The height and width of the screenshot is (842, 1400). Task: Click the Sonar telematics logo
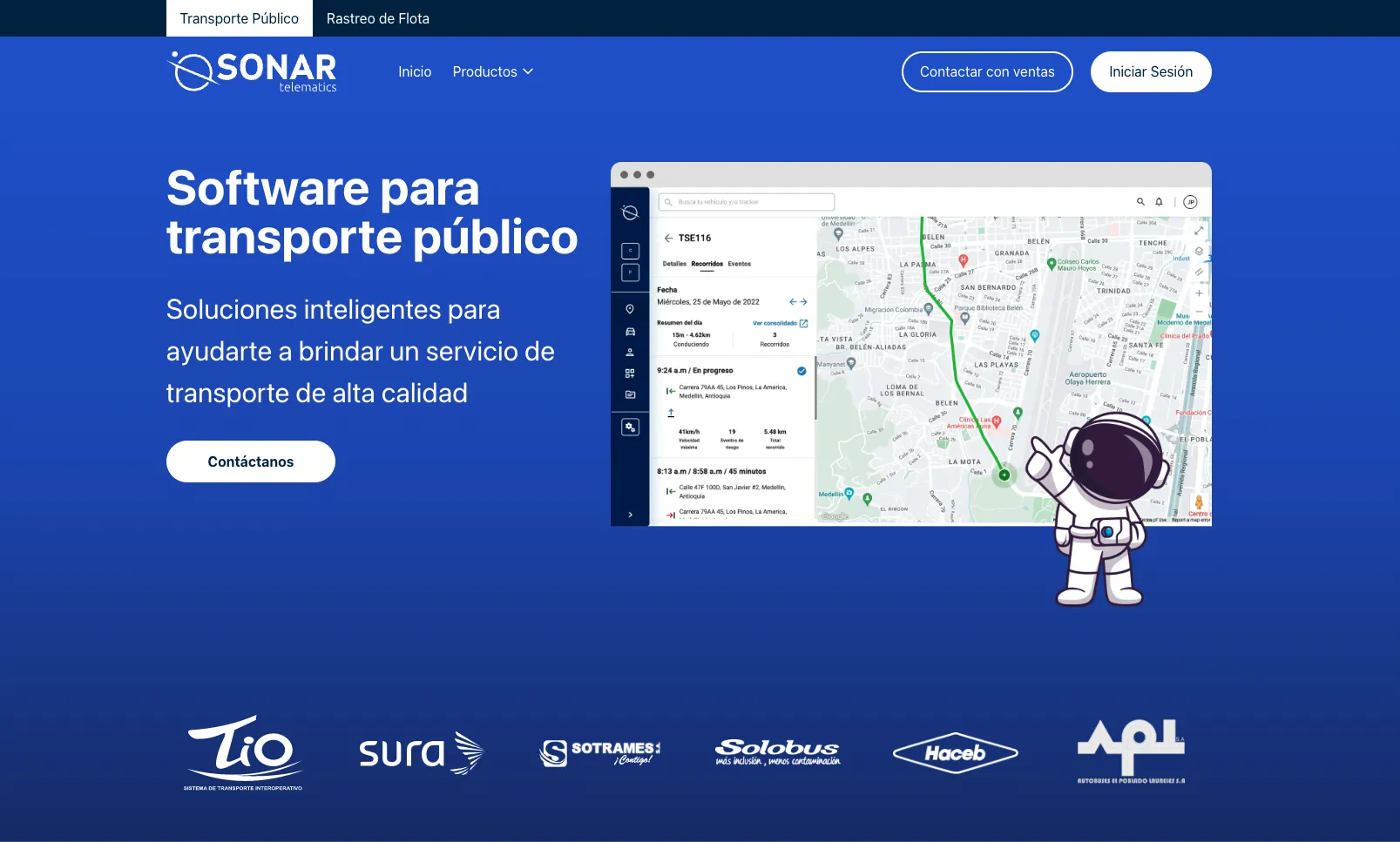(x=252, y=71)
